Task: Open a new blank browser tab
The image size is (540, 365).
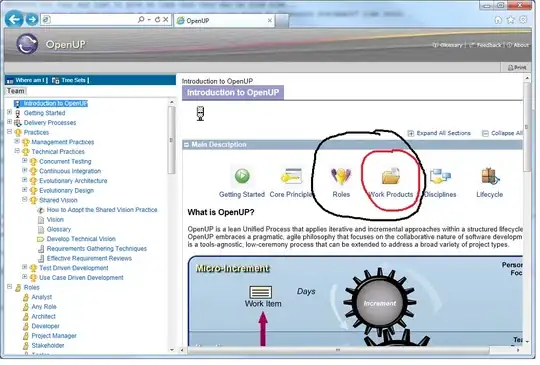Action: 282,21
